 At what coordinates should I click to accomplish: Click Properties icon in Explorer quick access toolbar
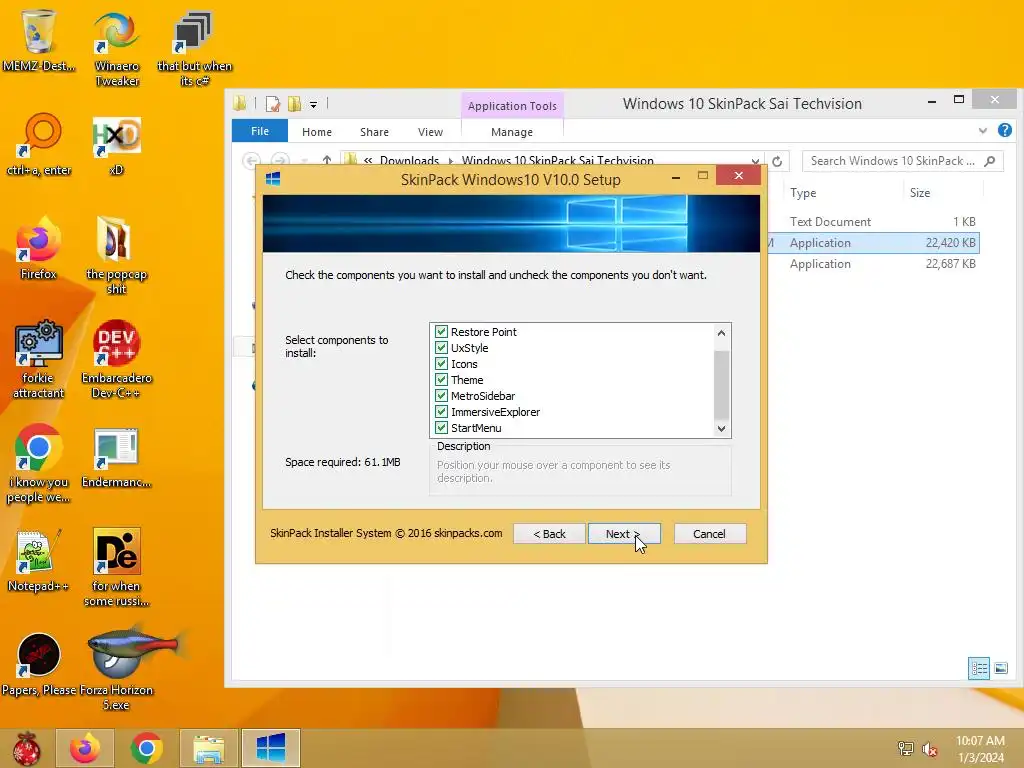pos(272,104)
